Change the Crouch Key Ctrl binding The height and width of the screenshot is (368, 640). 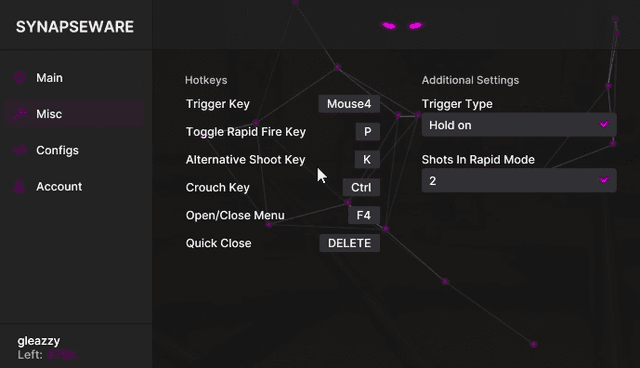pyautogui.click(x=361, y=187)
